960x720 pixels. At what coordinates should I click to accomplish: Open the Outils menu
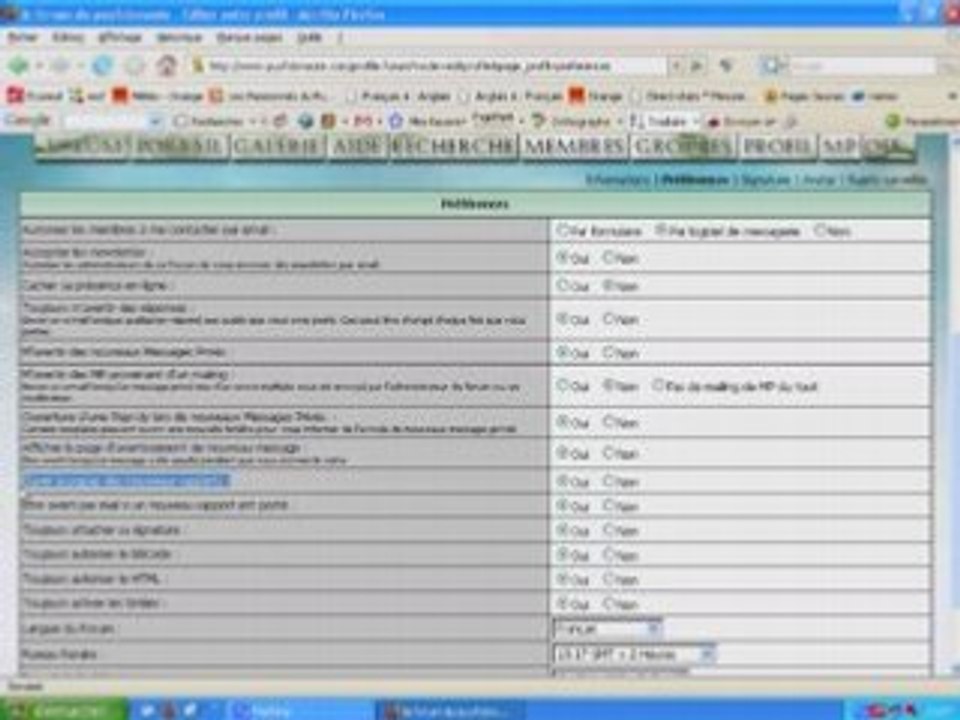pyautogui.click(x=309, y=37)
